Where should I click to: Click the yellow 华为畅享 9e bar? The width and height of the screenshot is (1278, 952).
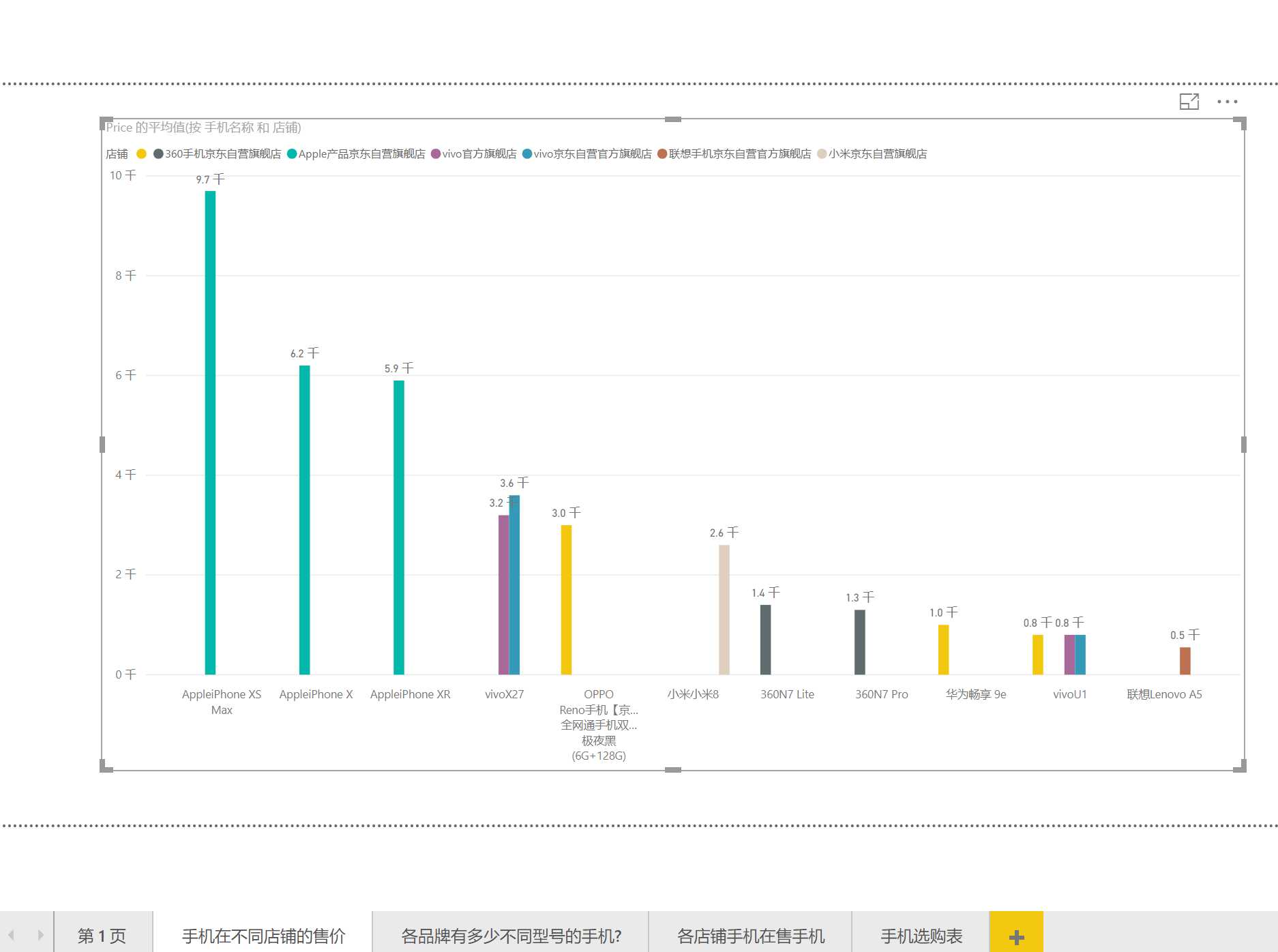coord(943,649)
